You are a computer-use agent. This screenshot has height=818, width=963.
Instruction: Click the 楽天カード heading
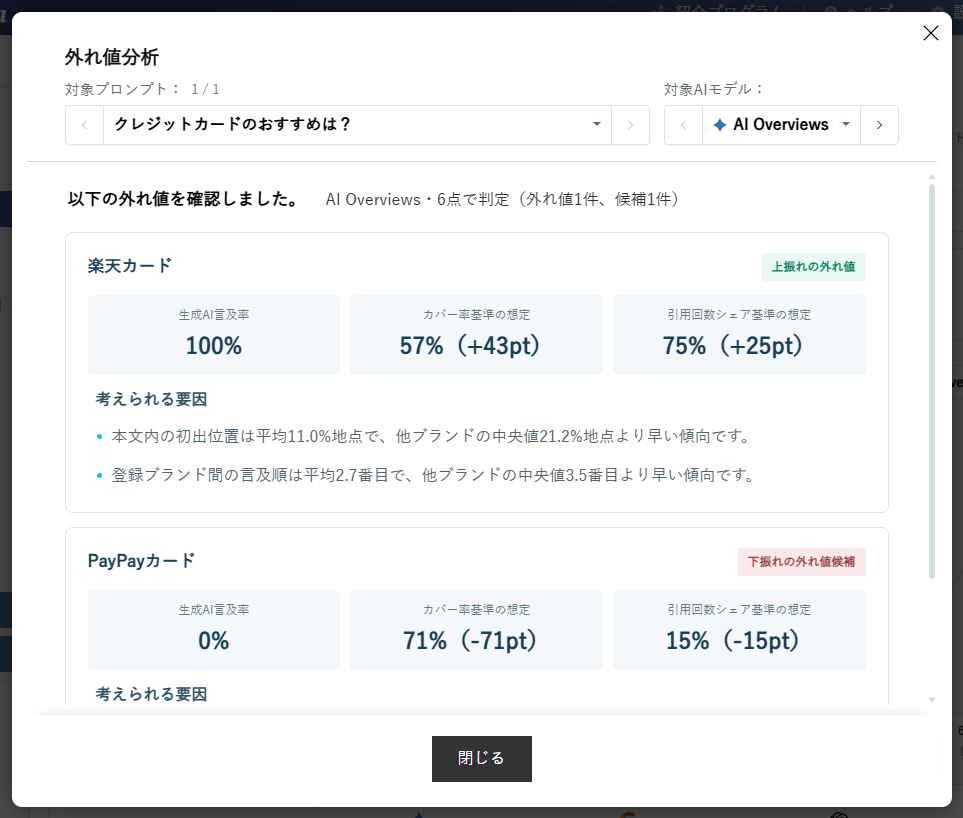(130, 265)
